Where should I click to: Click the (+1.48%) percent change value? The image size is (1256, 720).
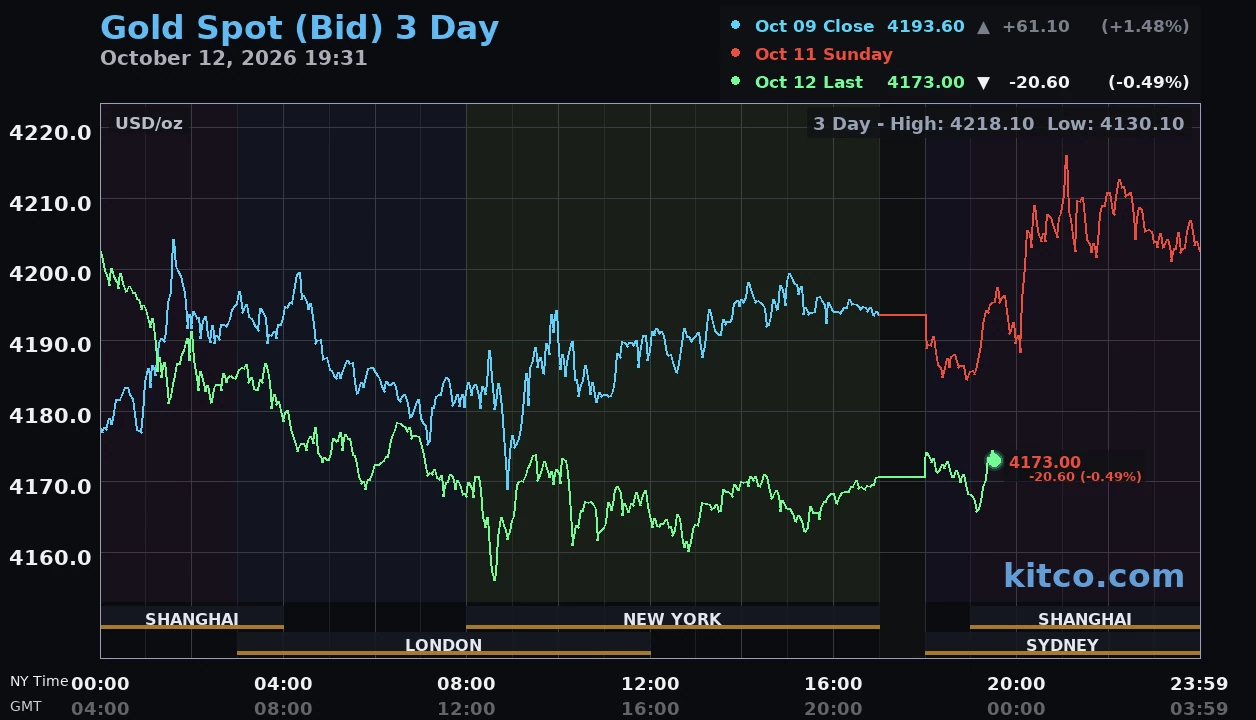(1145, 26)
